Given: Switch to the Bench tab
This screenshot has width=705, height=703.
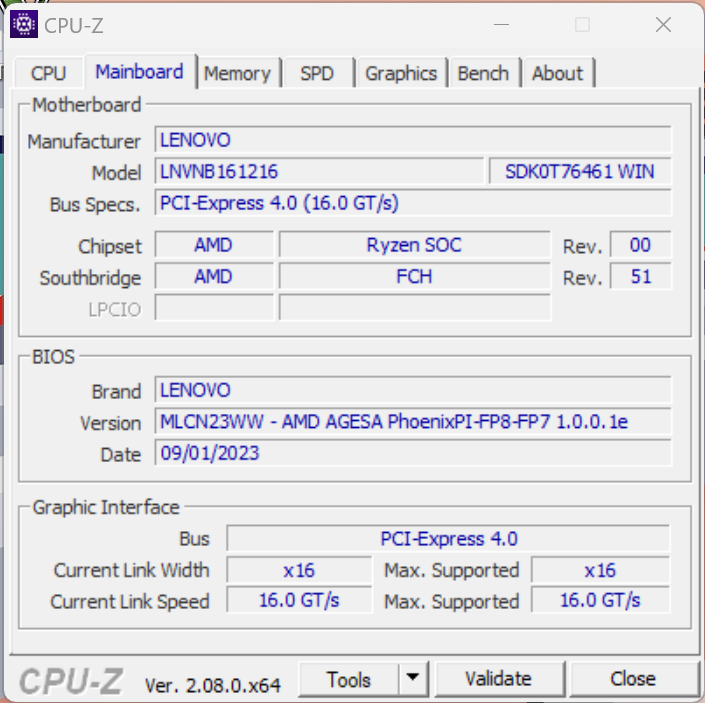Looking at the screenshot, I should 483,73.
